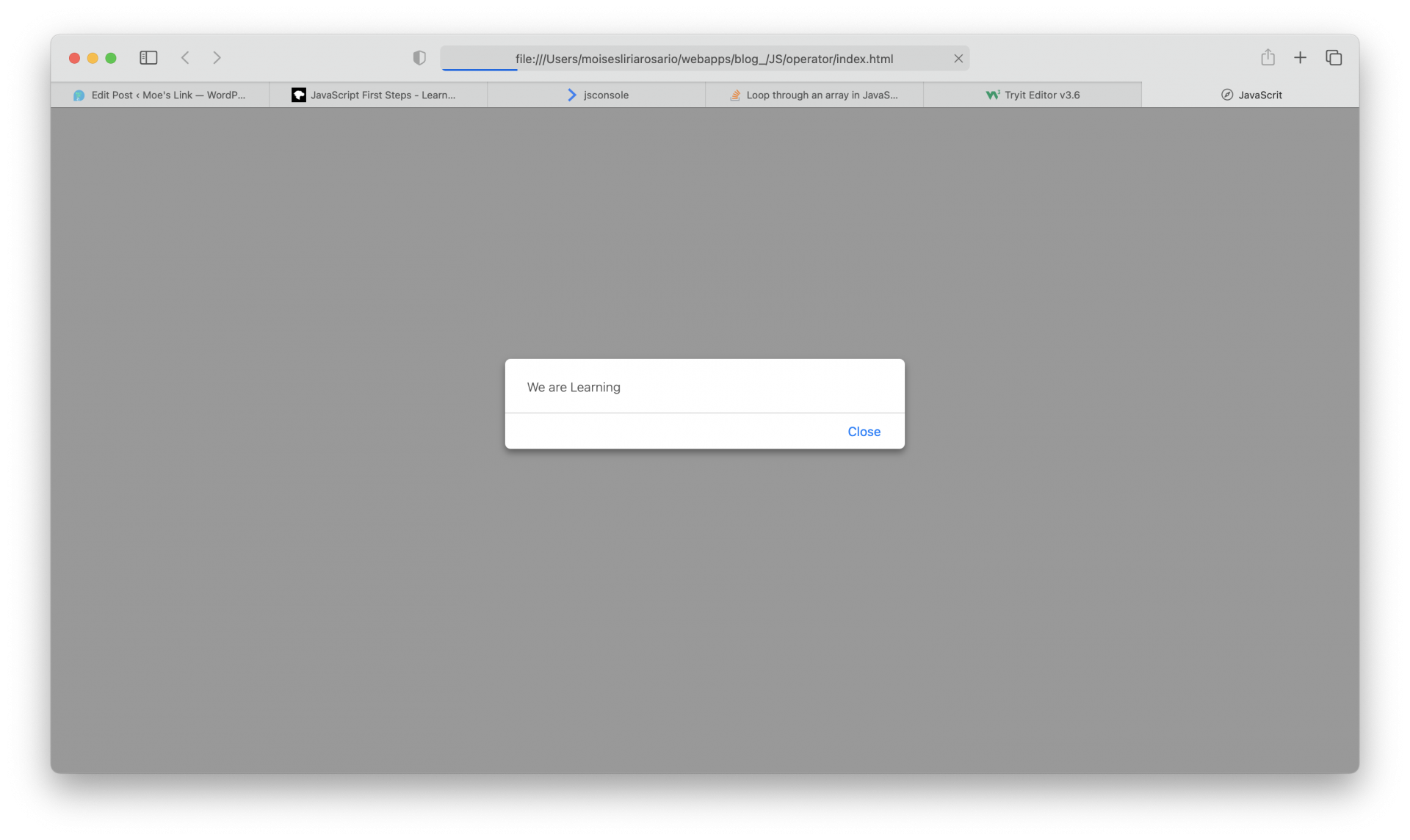The image size is (1410, 840).
Task: Open the JavaScript First Steps bookmark
Action: click(x=383, y=95)
